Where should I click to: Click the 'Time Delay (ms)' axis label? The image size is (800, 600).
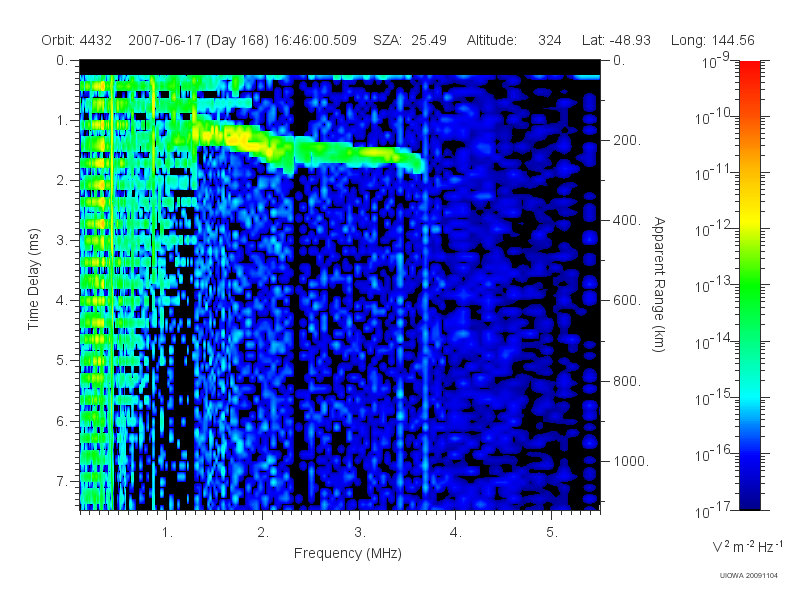click(33, 279)
